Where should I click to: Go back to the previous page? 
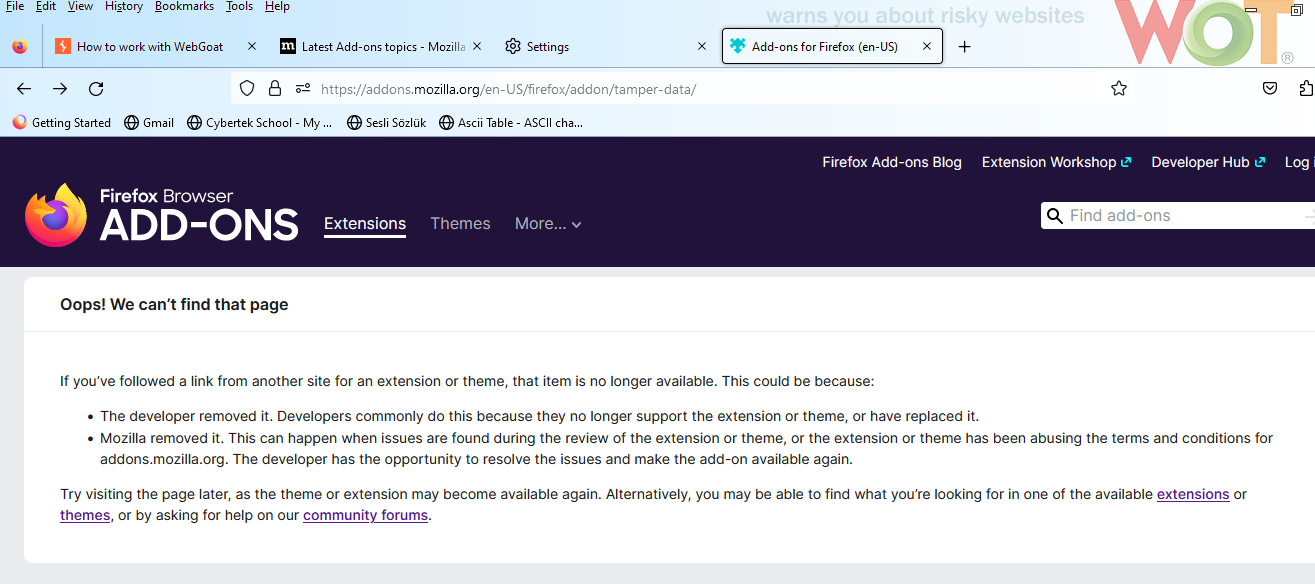24,89
